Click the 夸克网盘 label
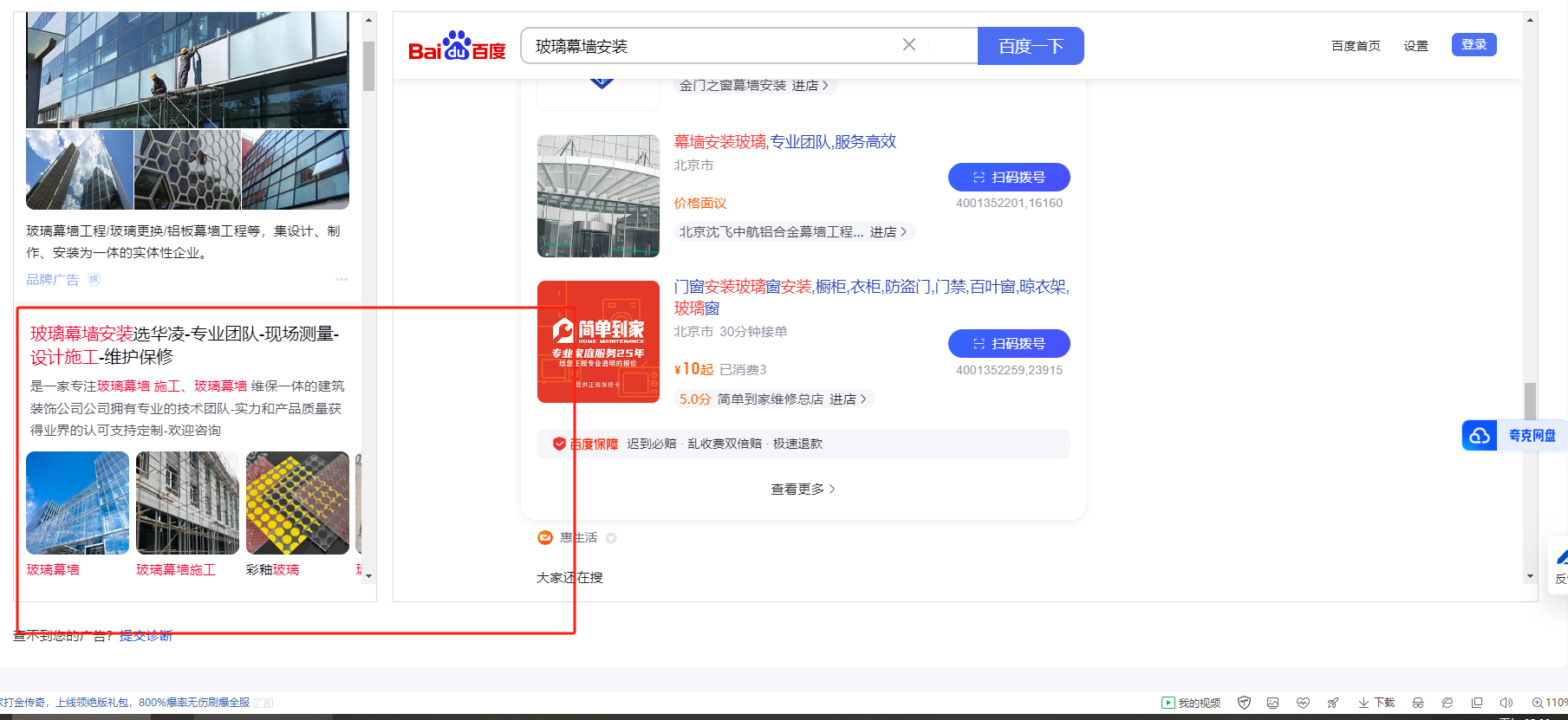1568x720 pixels. 1532,436
